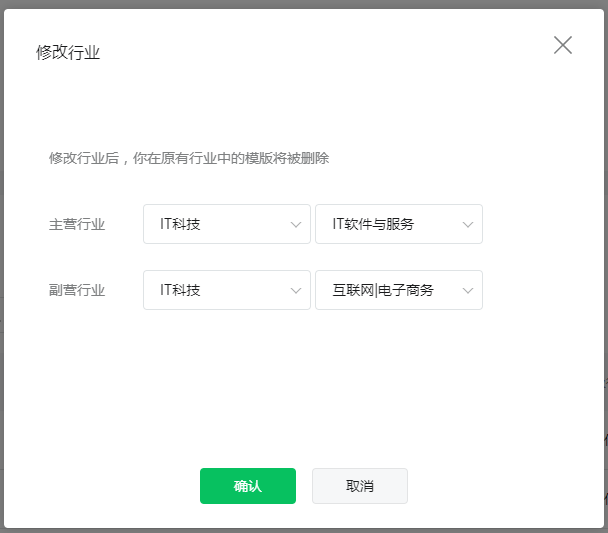Screen dimensions: 608x533
Task: Click the 互联网|电子商务 selected value text
Action: click(383, 290)
